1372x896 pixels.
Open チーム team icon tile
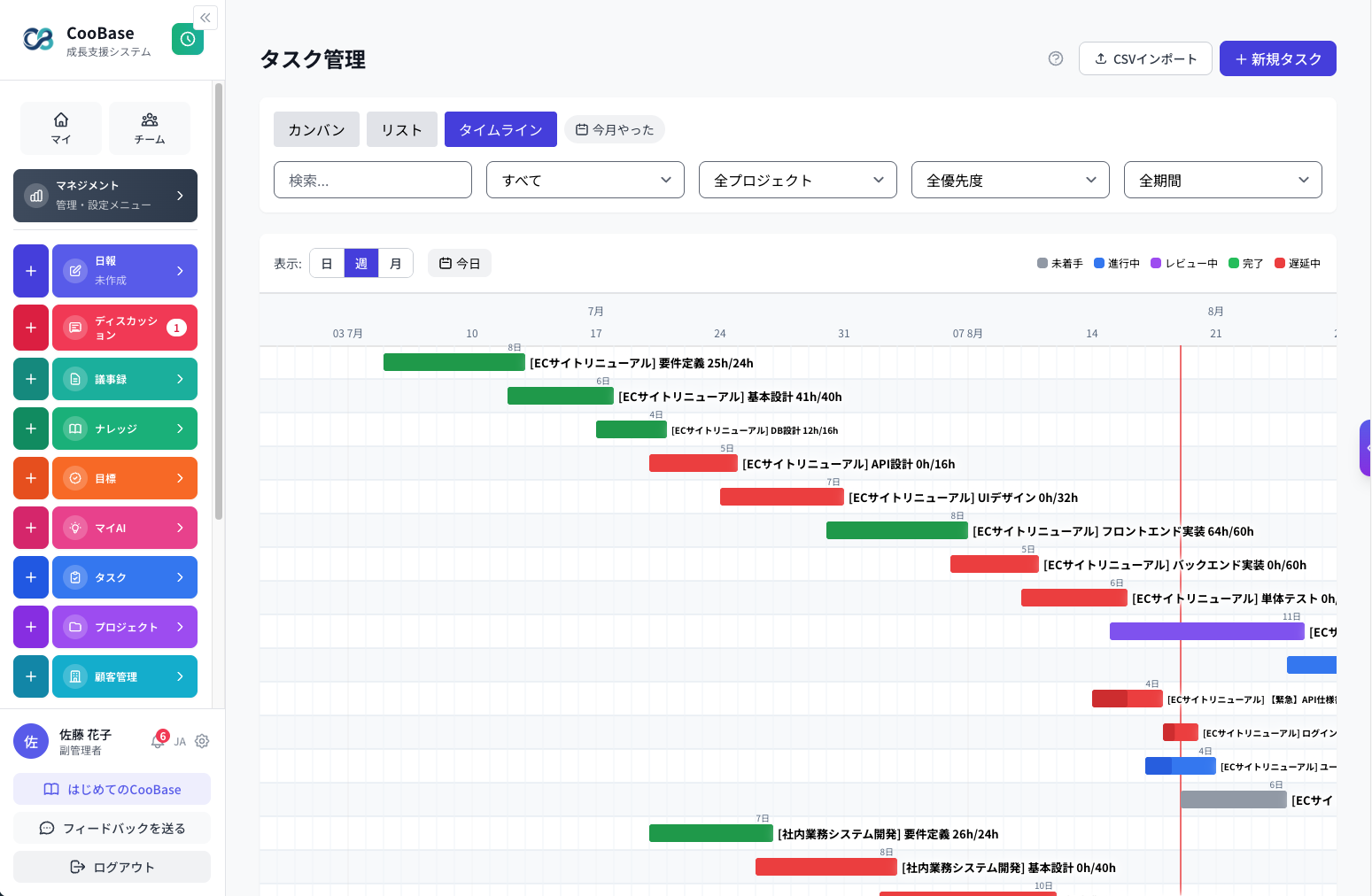150,128
